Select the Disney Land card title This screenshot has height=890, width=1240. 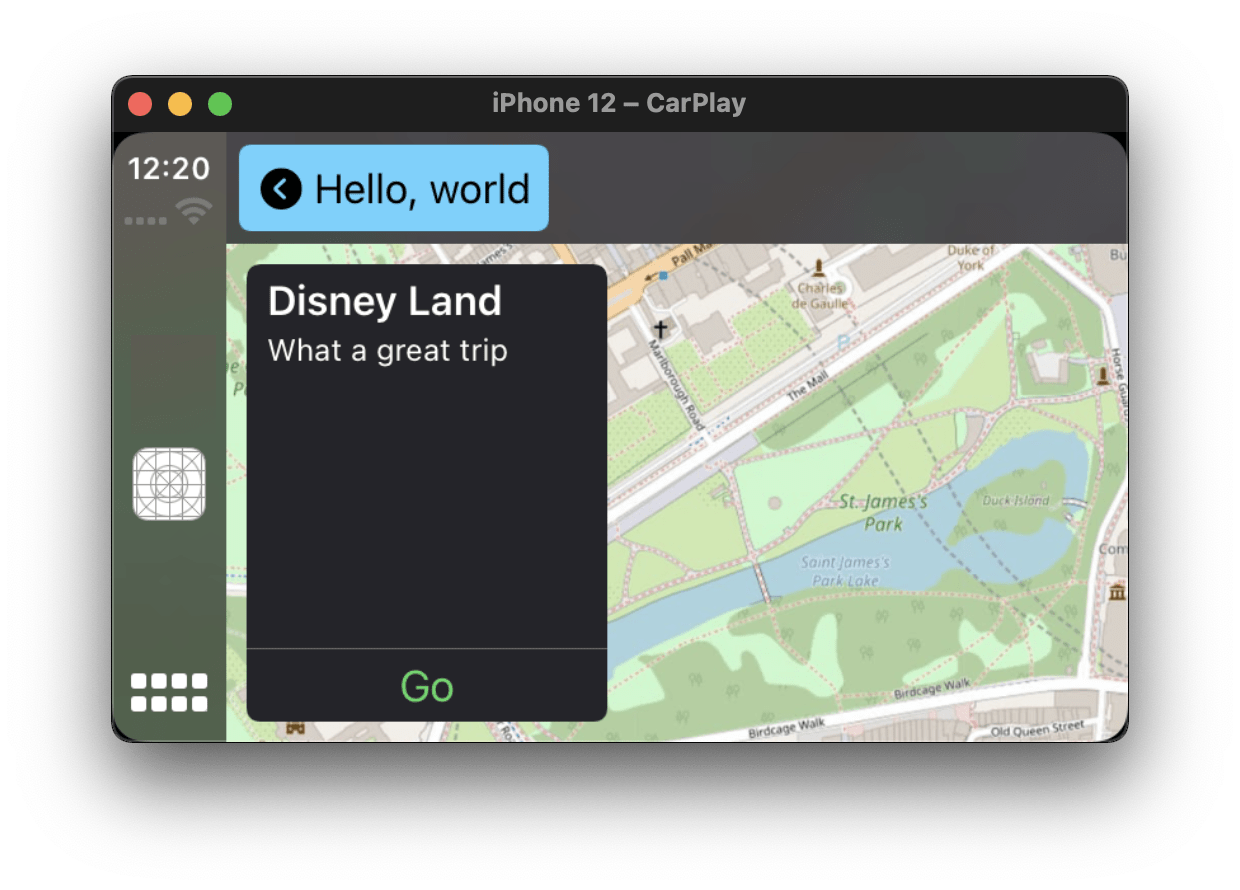[387, 301]
